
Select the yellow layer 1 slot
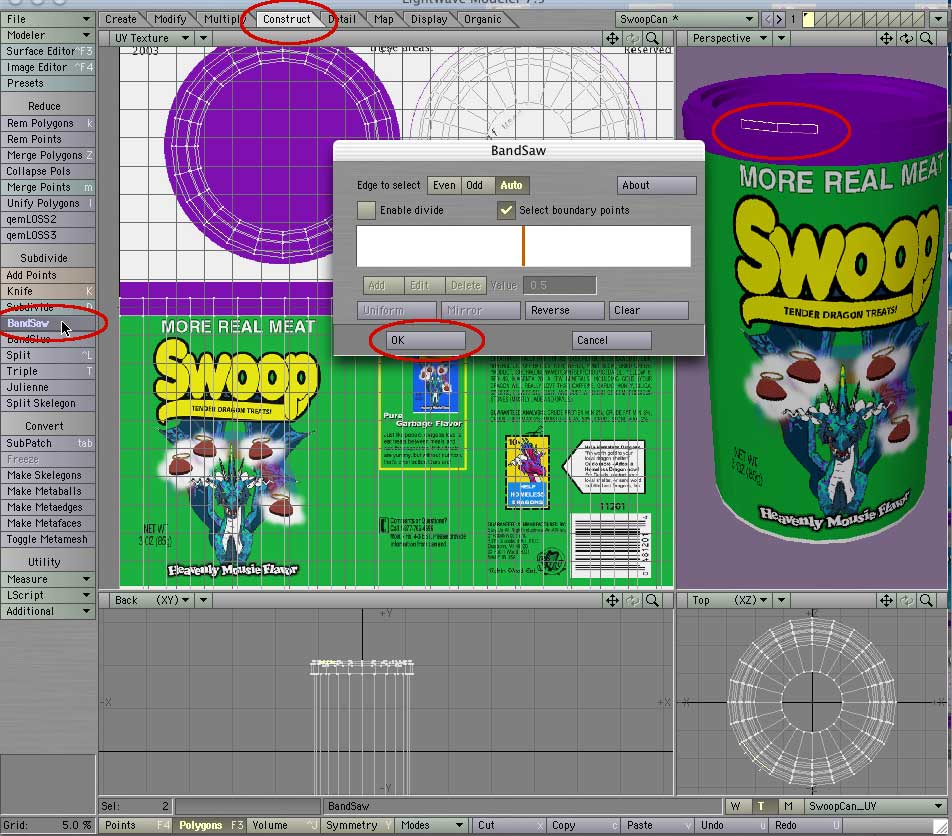click(808, 19)
